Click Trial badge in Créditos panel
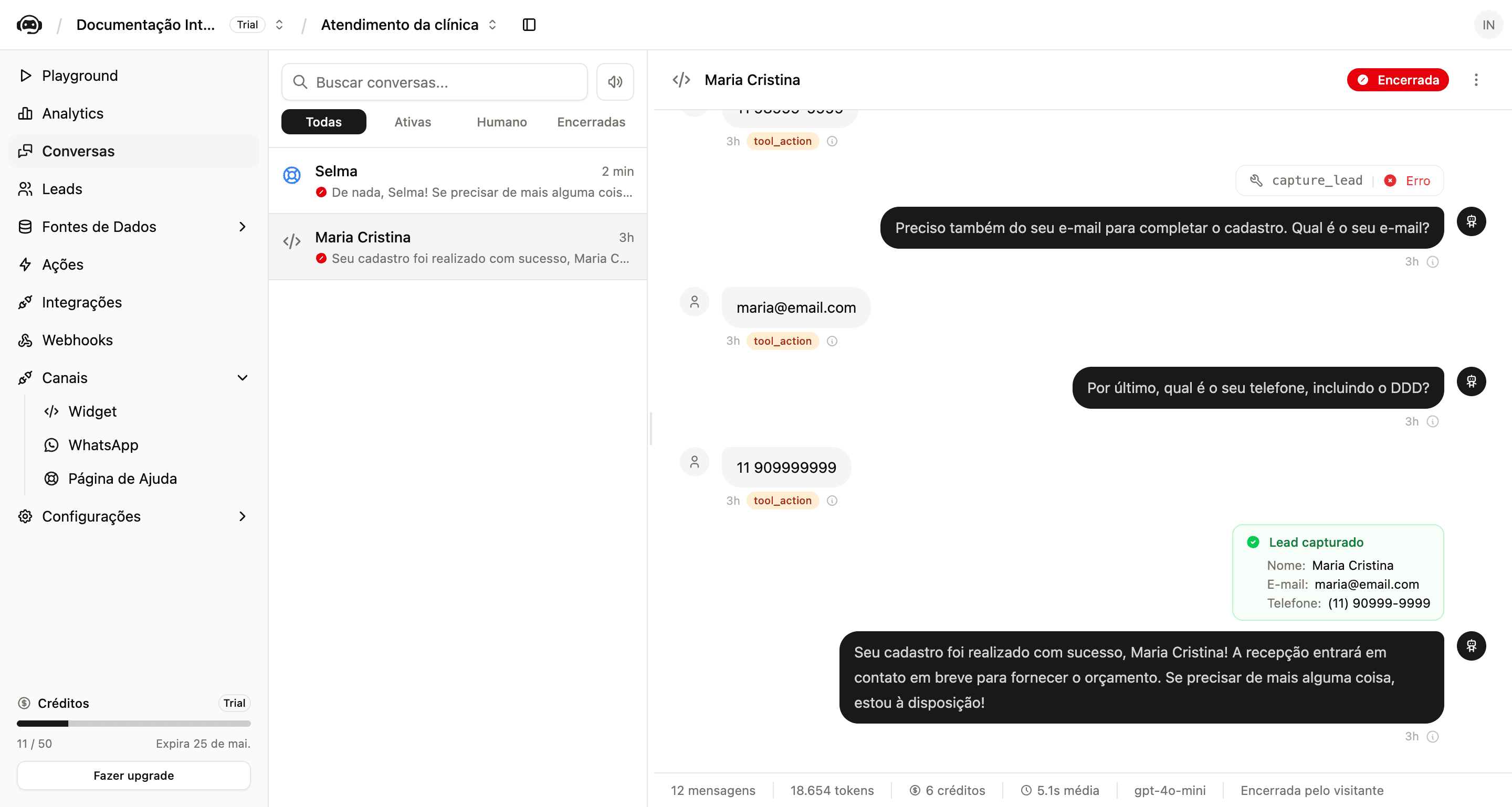 point(234,703)
